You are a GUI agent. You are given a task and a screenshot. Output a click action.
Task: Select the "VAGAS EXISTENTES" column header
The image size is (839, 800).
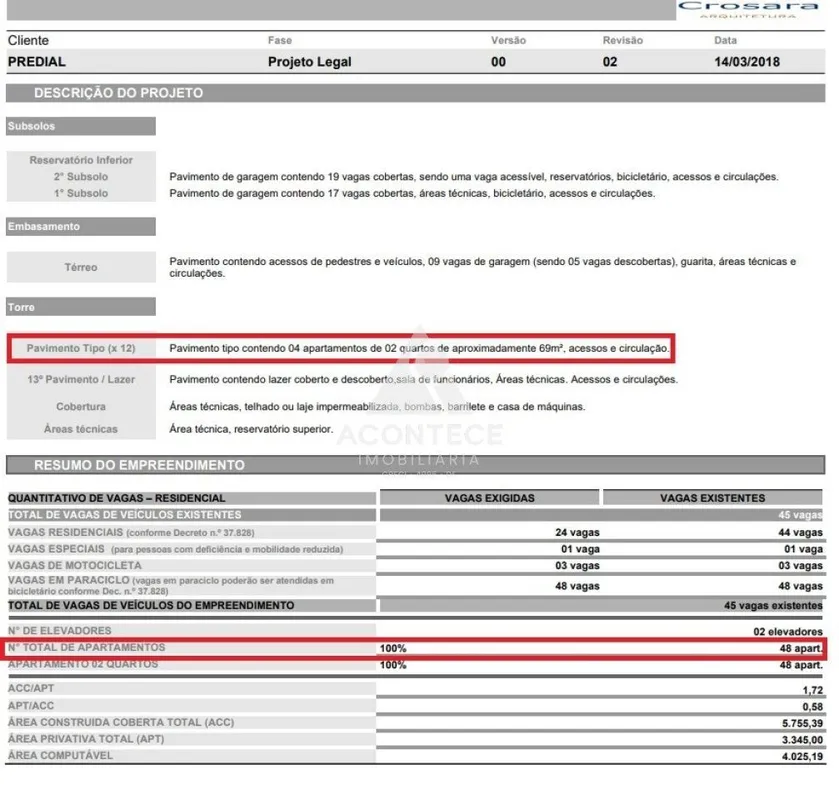click(712, 498)
